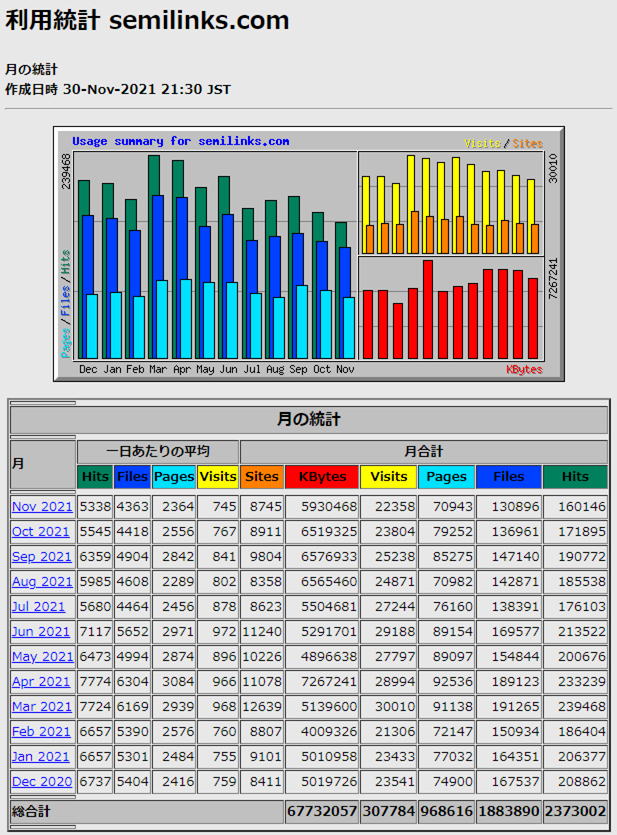This screenshot has width=617, height=835.
Task: Click the 月の統計 table title bar
Action: tap(308, 419)
